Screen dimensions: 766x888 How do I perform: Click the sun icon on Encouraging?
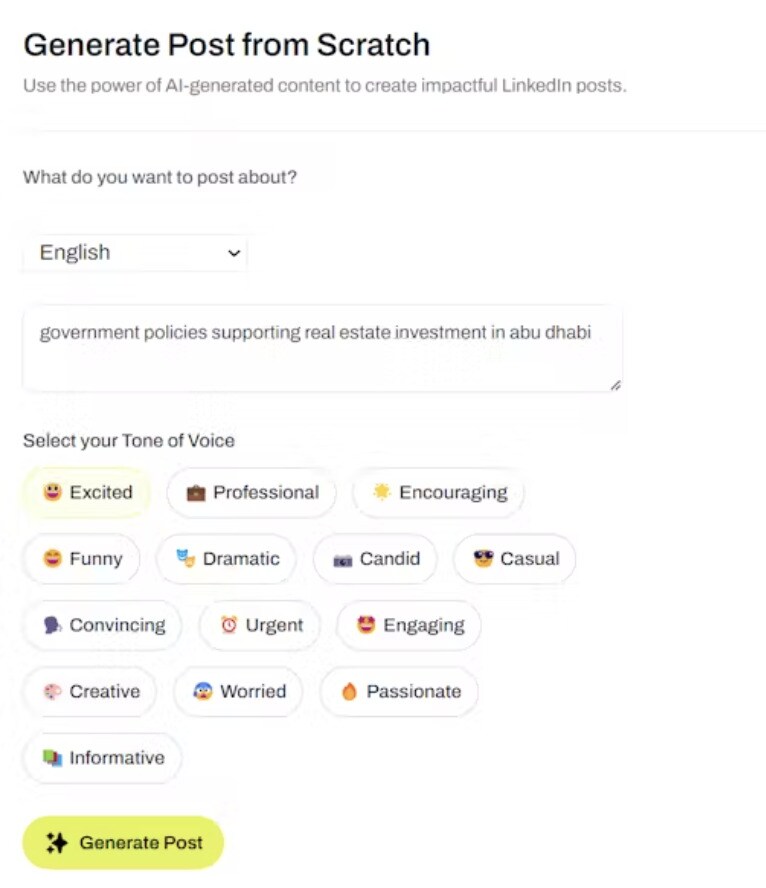[381, 492]
